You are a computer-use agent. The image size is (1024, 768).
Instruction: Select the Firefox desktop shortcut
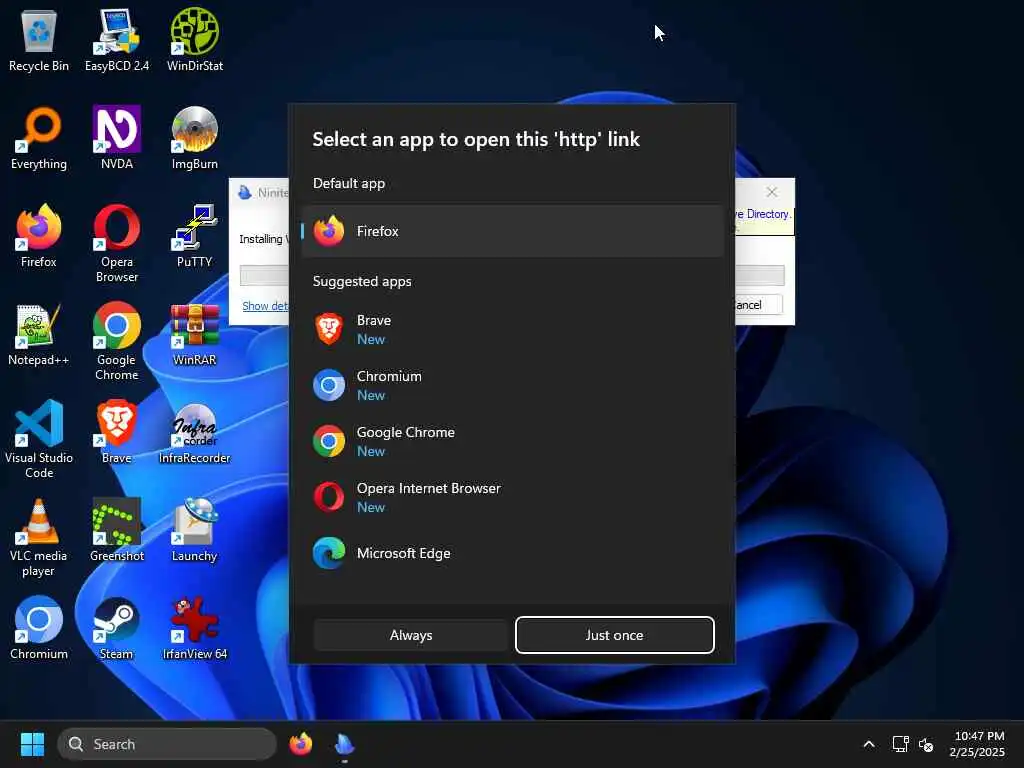coord(39,236)
